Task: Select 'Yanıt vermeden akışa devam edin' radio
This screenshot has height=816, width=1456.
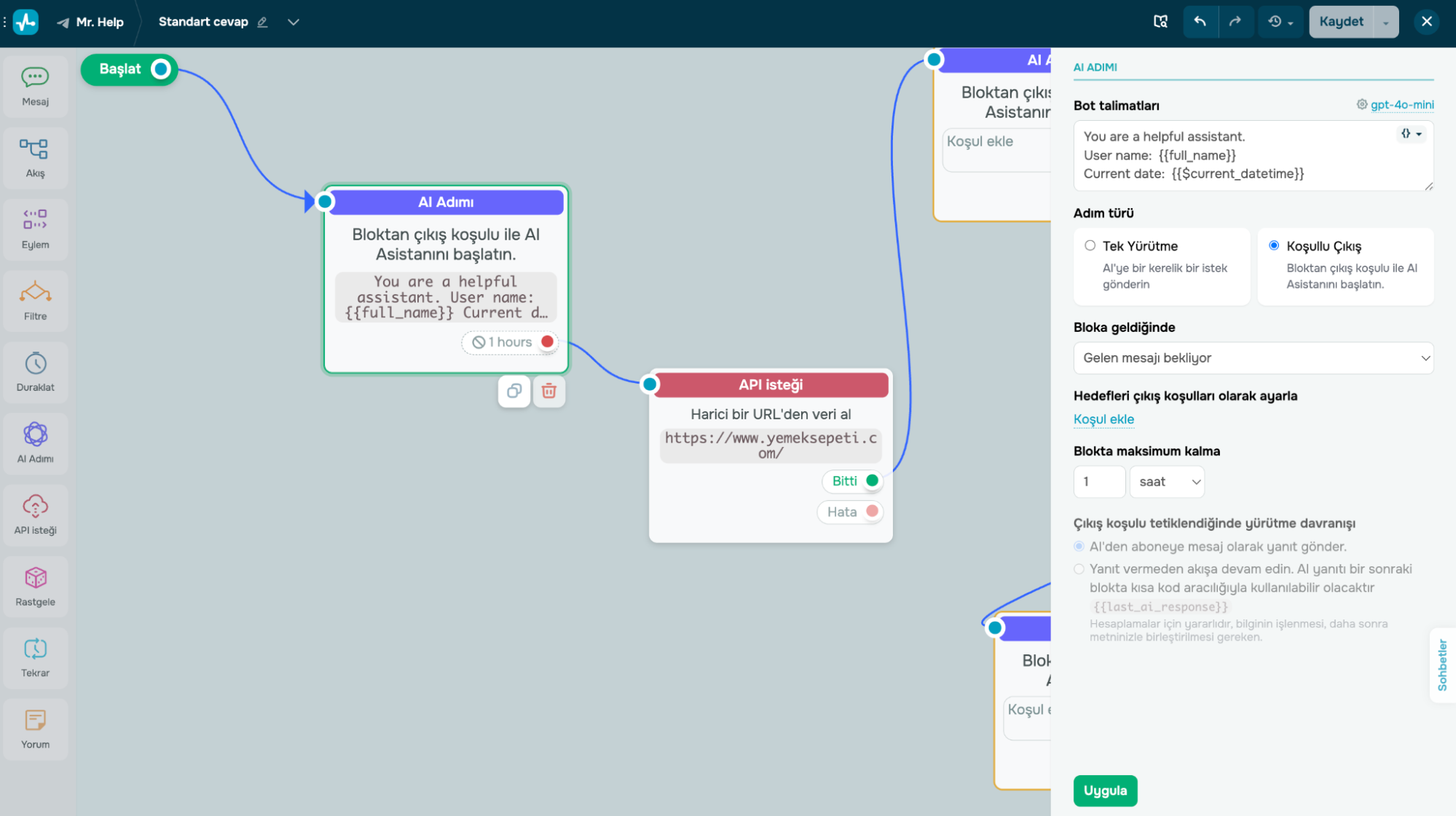Action: pyautogui.click(x=1079, y=569)
